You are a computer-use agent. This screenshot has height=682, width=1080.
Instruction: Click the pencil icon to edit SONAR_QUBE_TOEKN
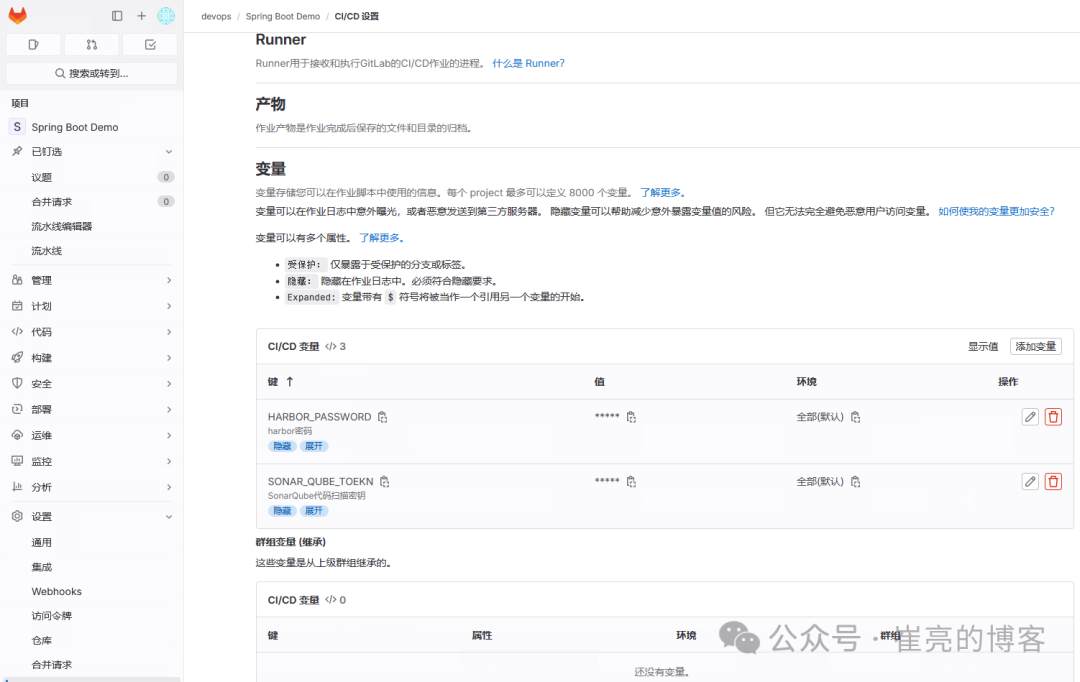coord(1030,481)
